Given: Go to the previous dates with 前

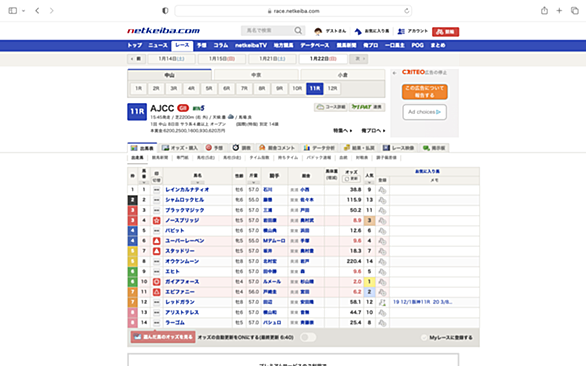Looking at the screenshot, I should pos(136,59).
